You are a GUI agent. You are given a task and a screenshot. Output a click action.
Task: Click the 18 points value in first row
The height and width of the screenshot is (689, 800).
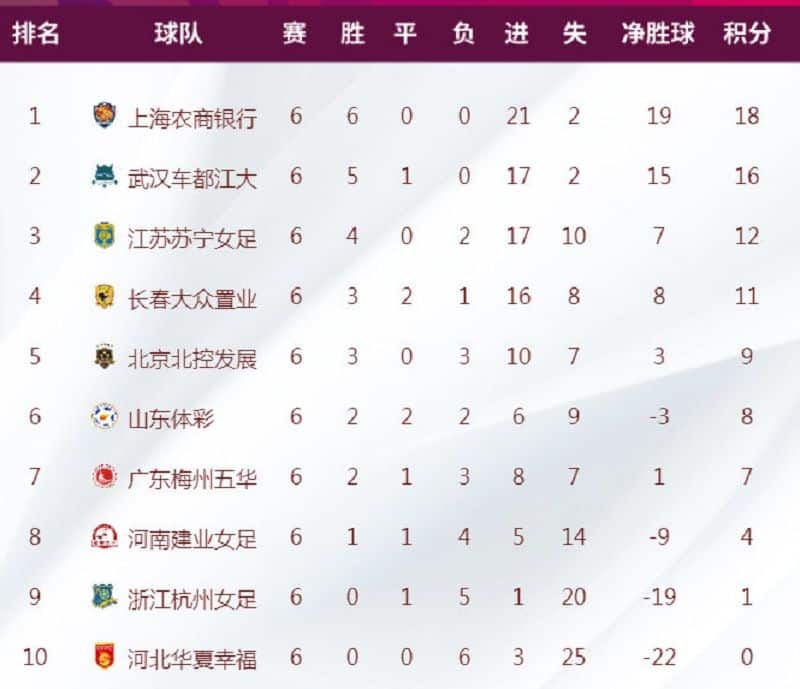click(746, 116)
